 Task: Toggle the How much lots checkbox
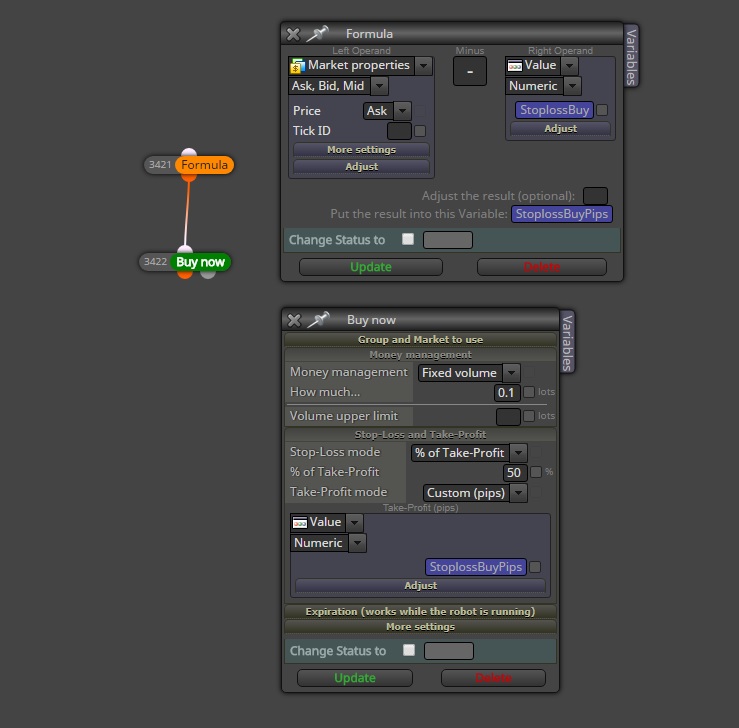pyautogui.click(x=529, y=392)
